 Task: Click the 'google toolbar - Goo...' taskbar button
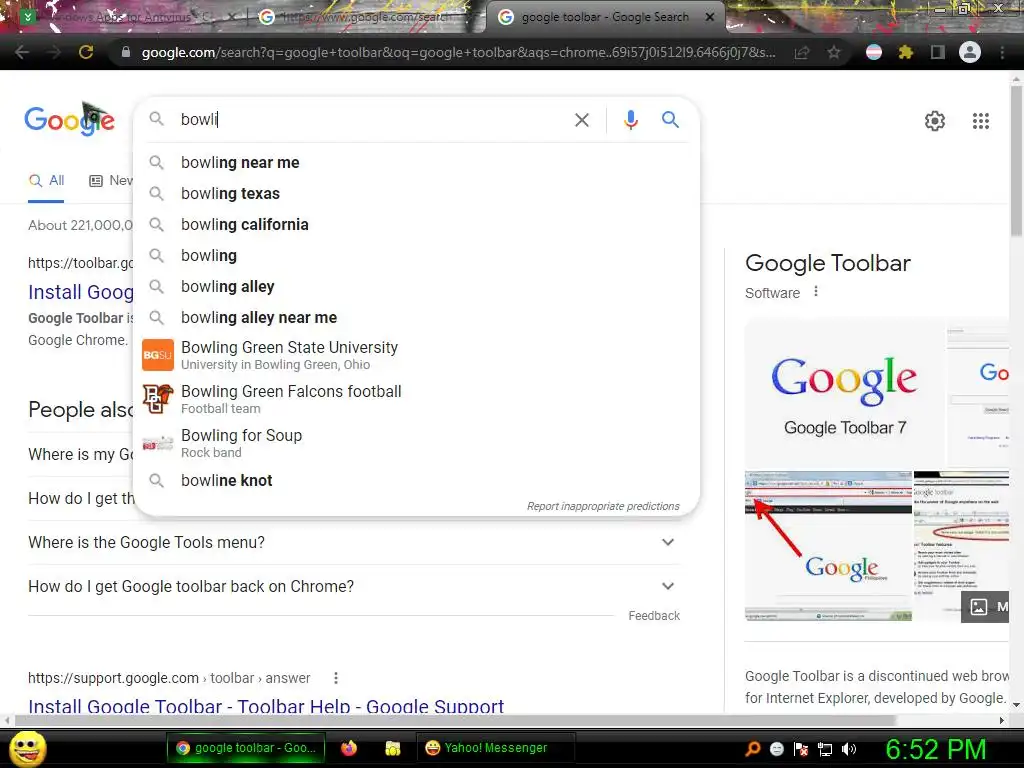tap(245, 748)
